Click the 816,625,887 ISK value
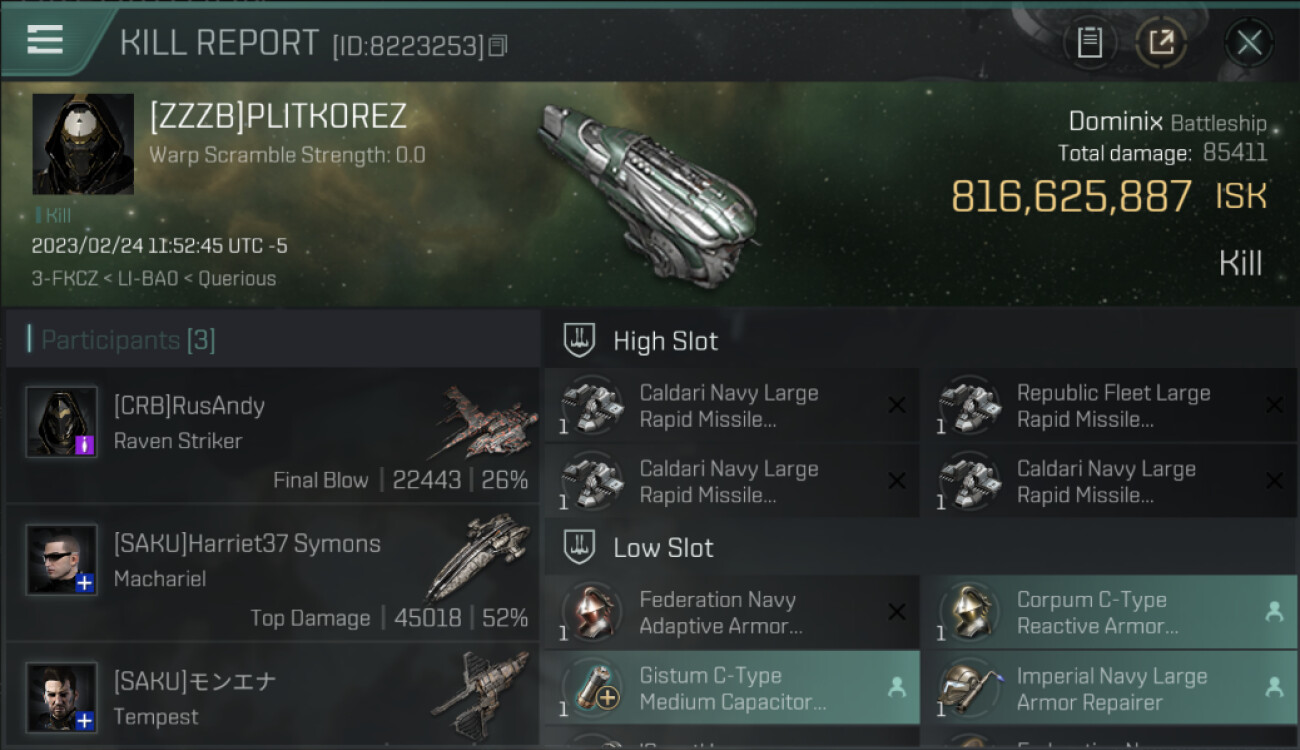The height and width of the screenshot is (750, 1300). tap(1071, 197)
